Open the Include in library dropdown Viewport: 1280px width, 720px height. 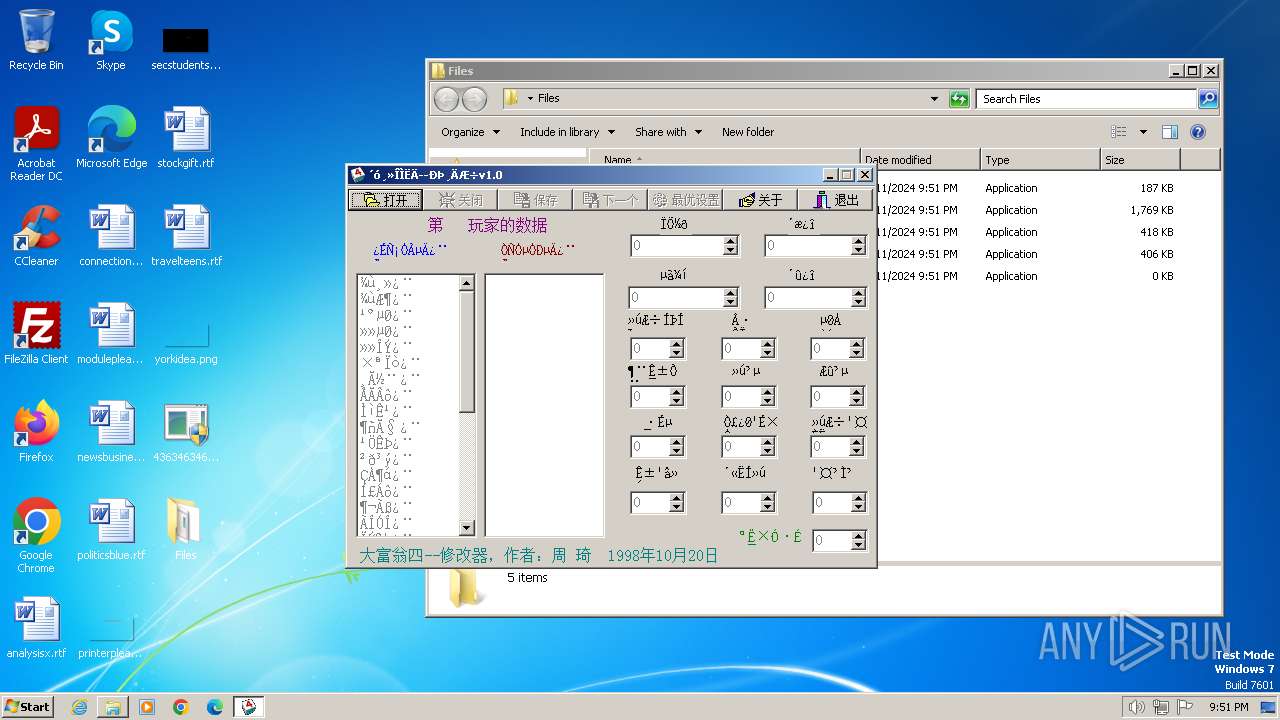point(567,132)
